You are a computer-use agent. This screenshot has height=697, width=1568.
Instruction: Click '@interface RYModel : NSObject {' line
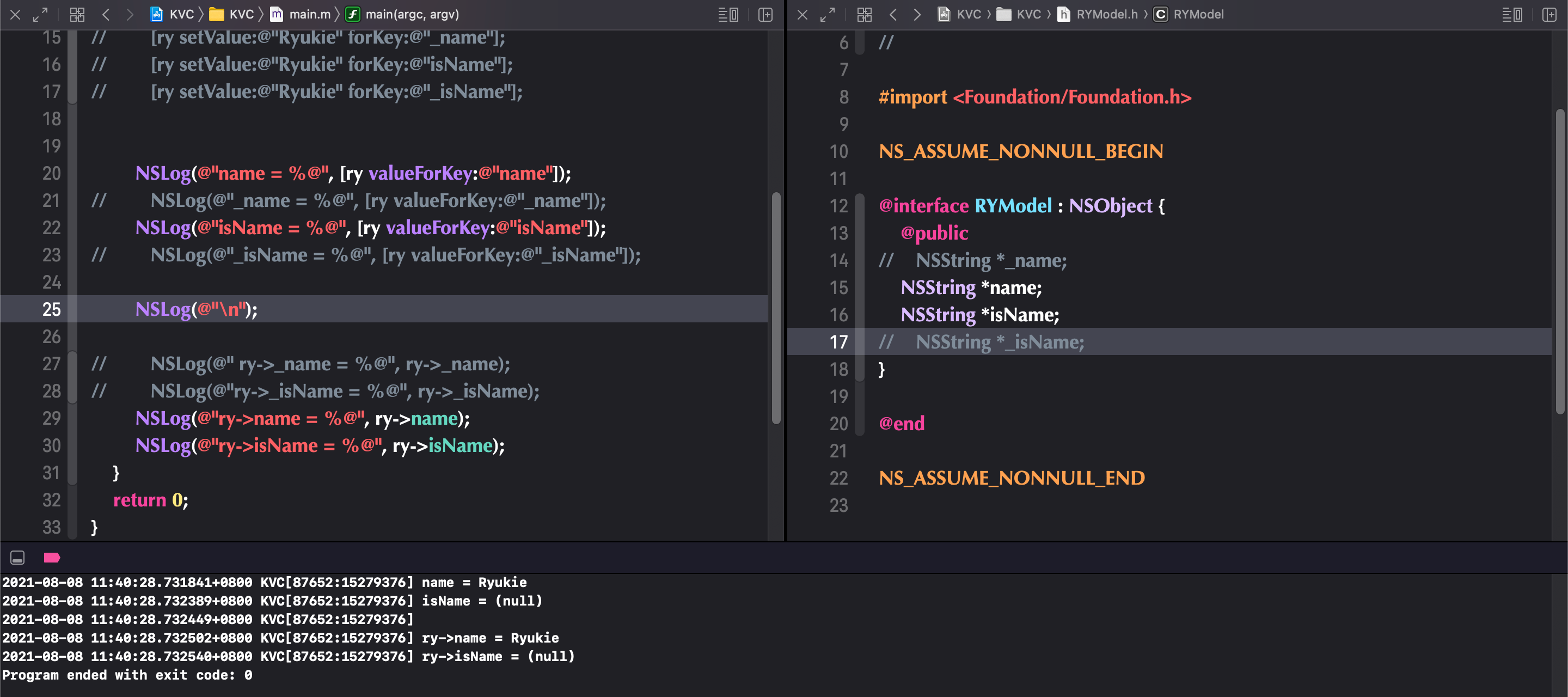click(1022, 206)
